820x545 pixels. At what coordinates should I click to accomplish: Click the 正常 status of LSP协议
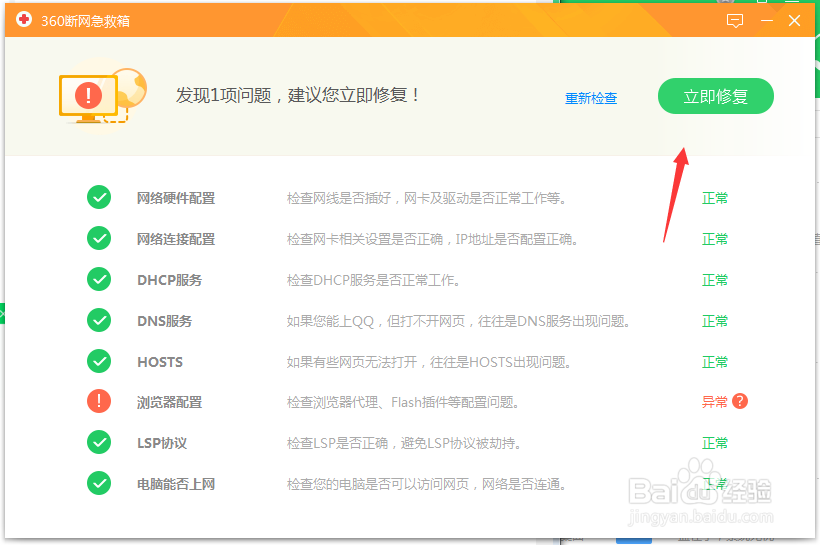[714, 442]
